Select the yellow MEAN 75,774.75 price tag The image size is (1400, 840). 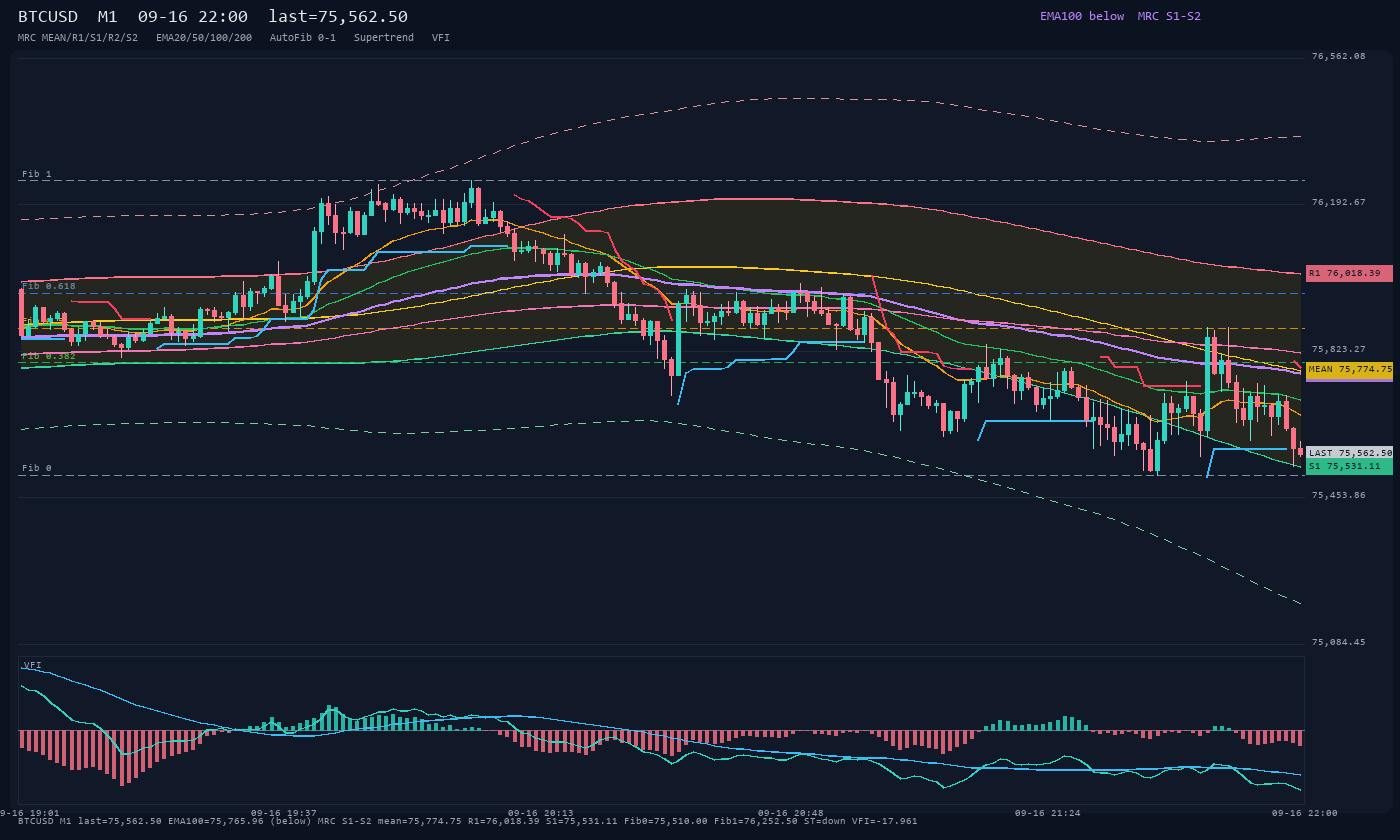[x=1349, y=369]
